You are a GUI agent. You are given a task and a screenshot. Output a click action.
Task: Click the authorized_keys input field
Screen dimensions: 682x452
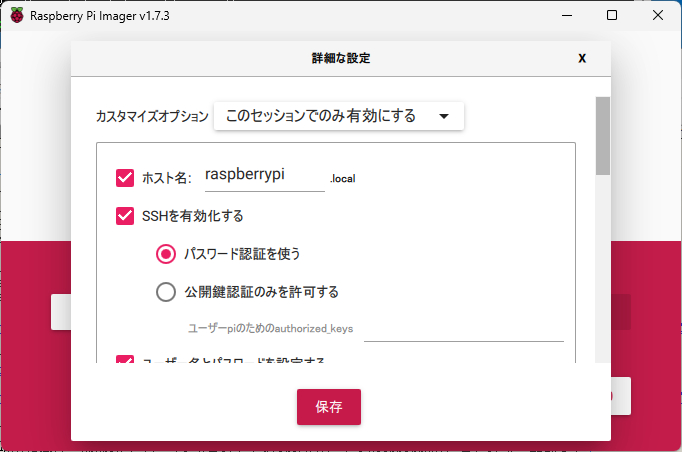464,331
